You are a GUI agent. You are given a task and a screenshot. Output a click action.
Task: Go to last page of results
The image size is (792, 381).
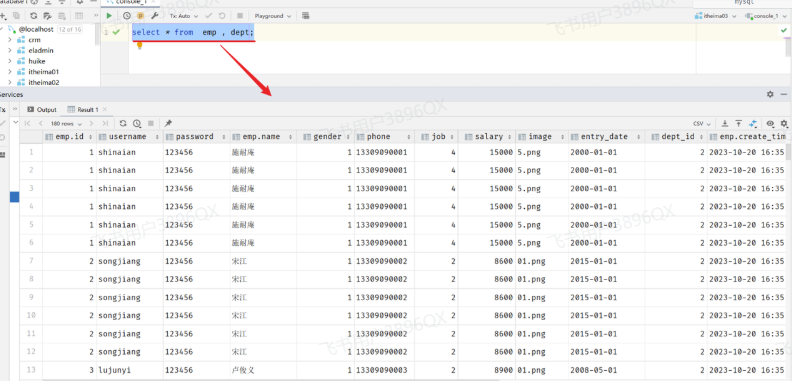(x=105, y=123)
